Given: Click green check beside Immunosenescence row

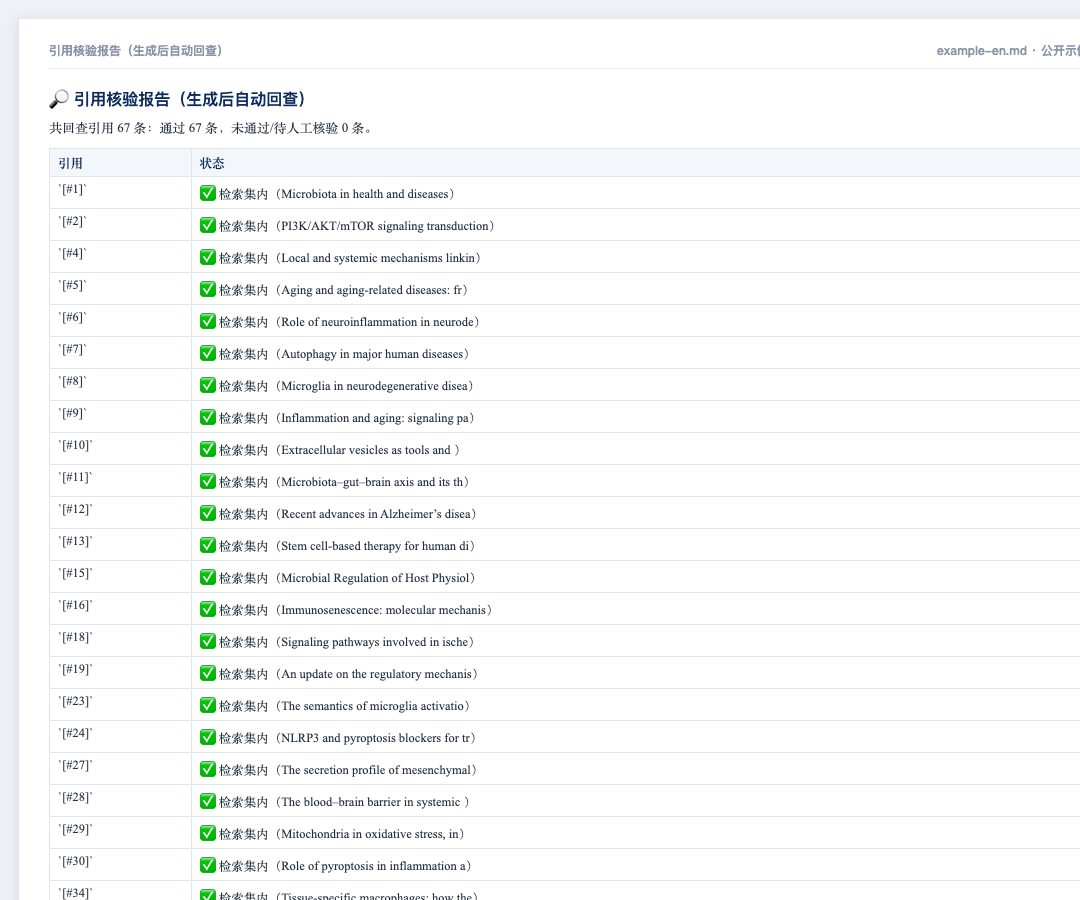Looking at the screenshot, I should tap(208, 609).
